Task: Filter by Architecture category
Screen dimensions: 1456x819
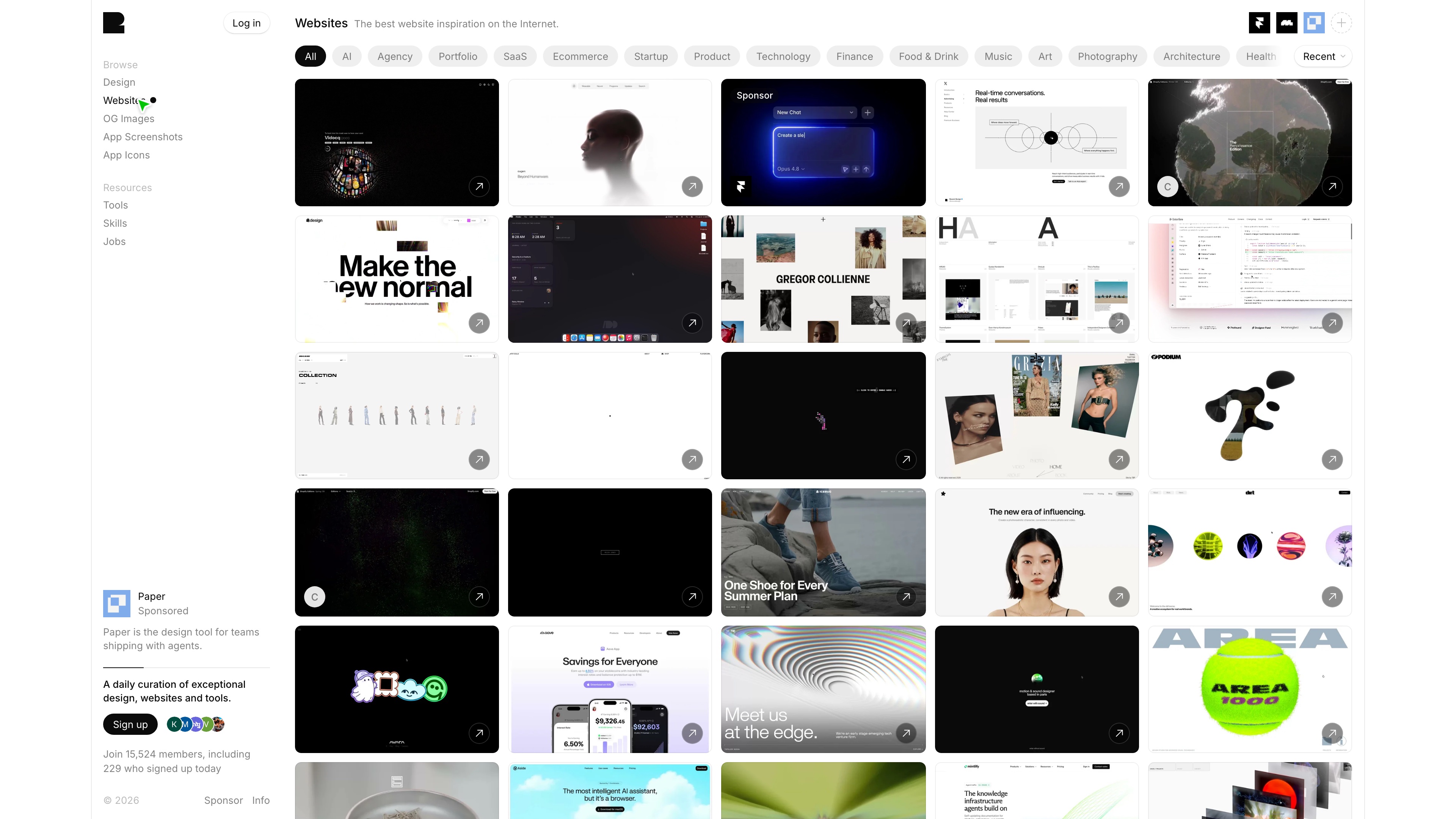Action: pos(1191,56)
